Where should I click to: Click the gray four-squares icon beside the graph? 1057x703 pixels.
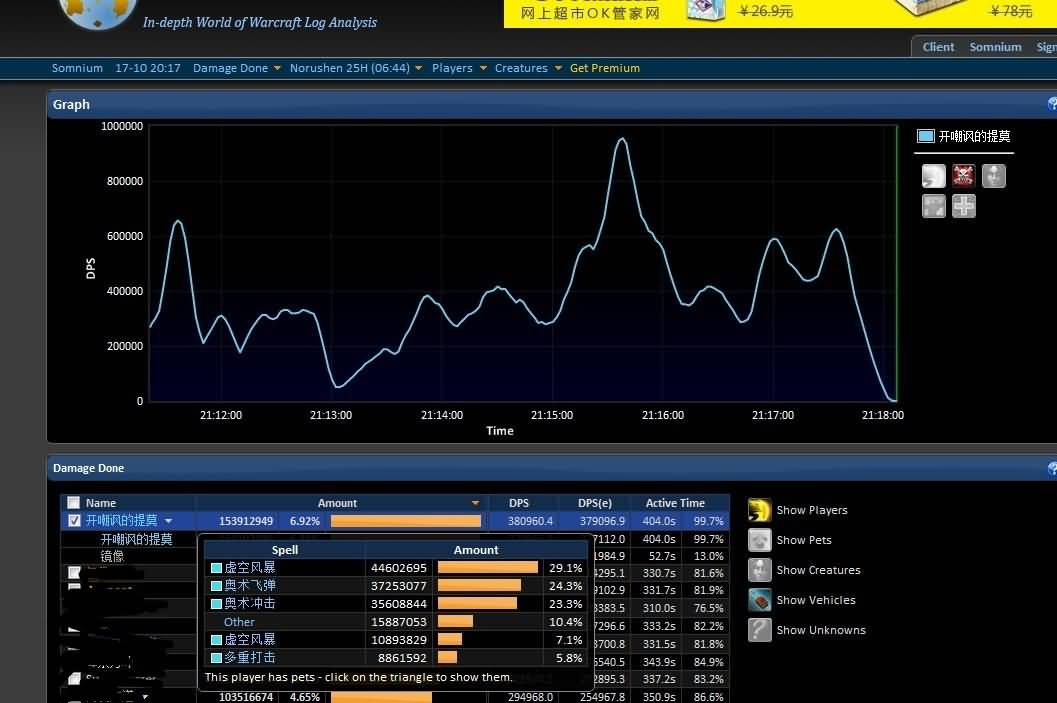(934, 206)
